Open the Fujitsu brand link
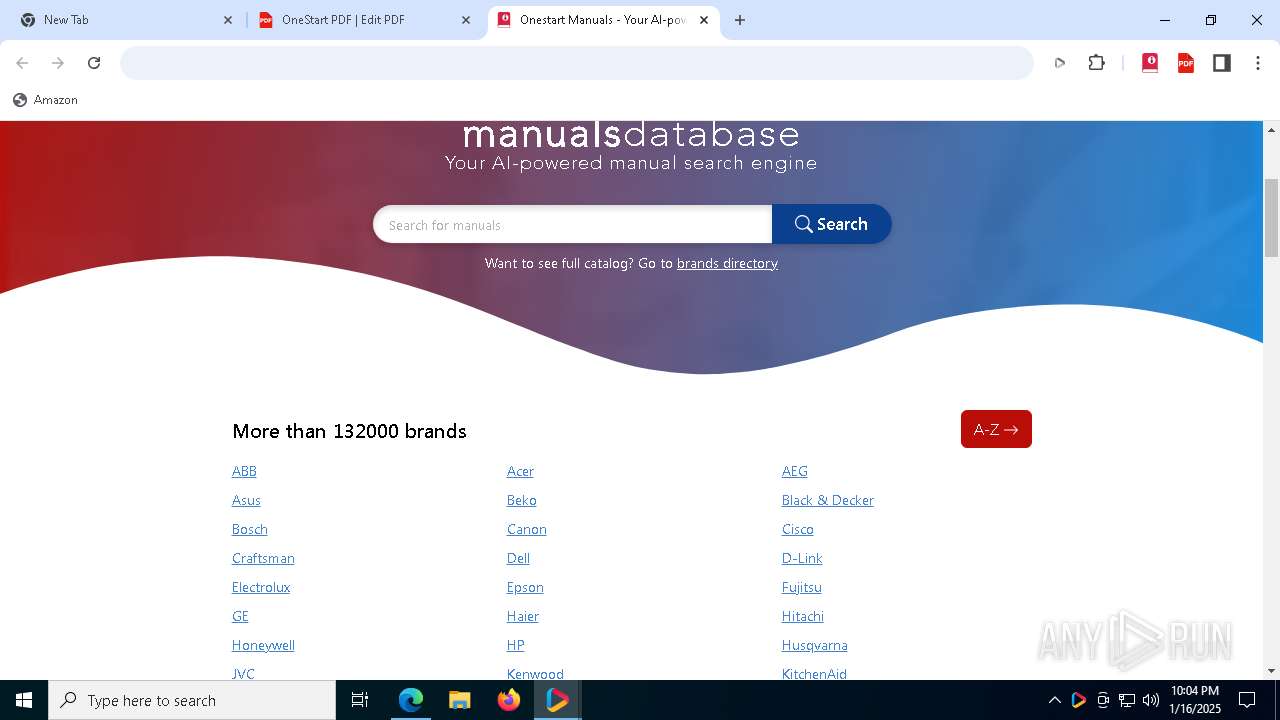 pos(802,587)
